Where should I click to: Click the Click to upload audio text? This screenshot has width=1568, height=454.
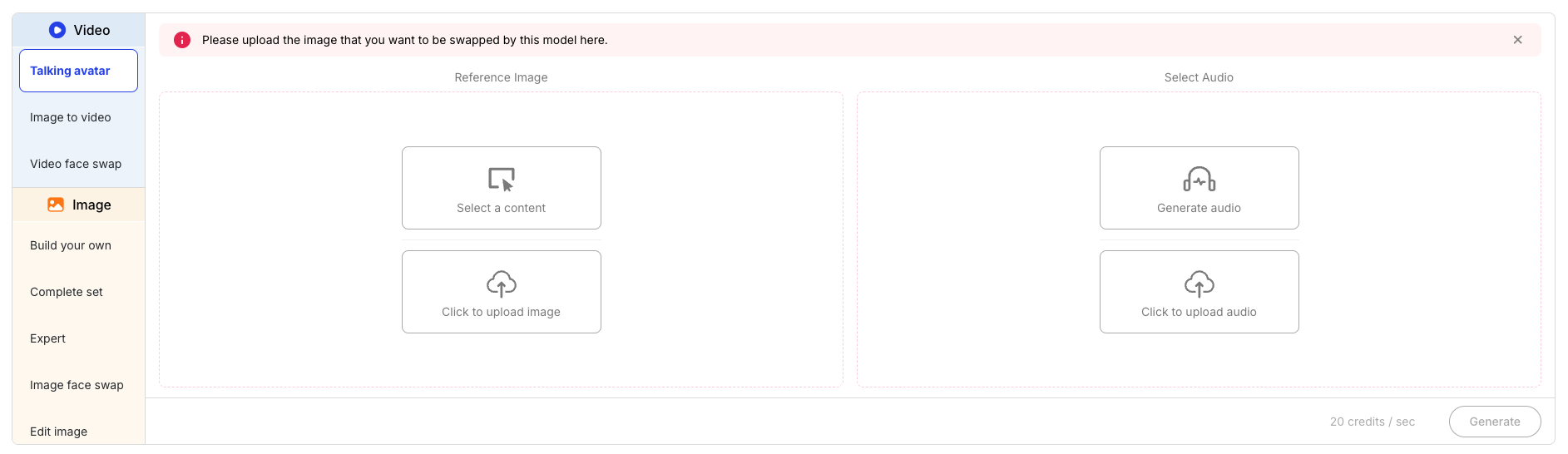1199,312
